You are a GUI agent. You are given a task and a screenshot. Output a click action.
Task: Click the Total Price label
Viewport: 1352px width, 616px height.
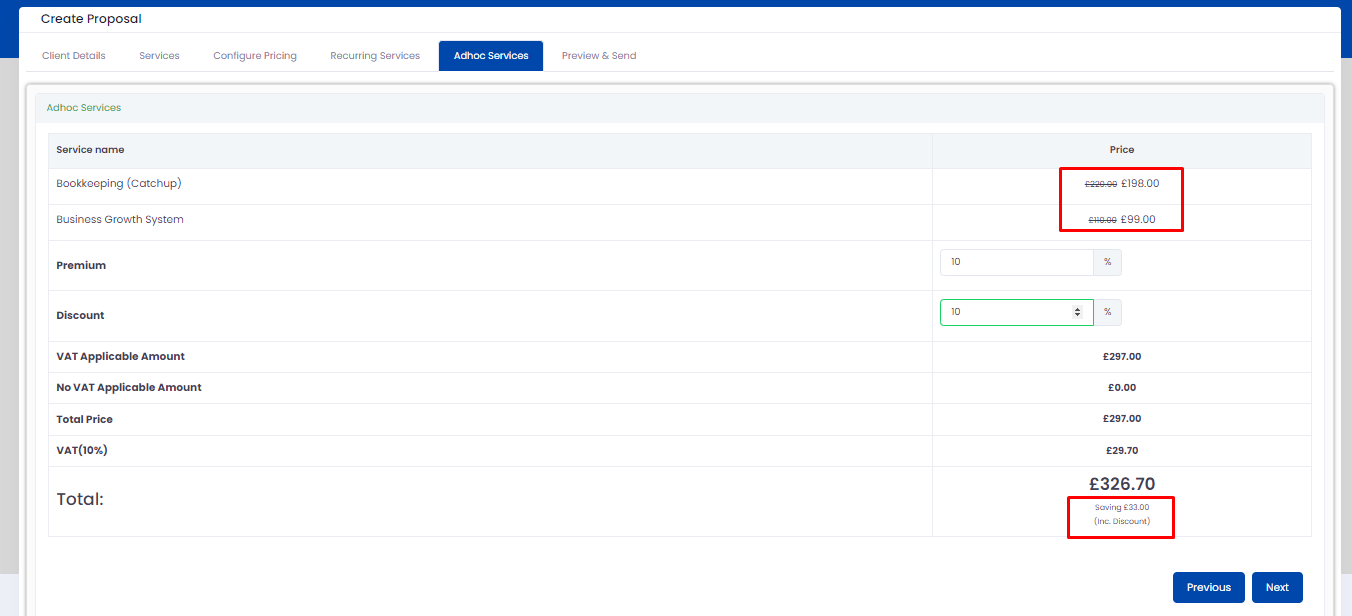85,419
